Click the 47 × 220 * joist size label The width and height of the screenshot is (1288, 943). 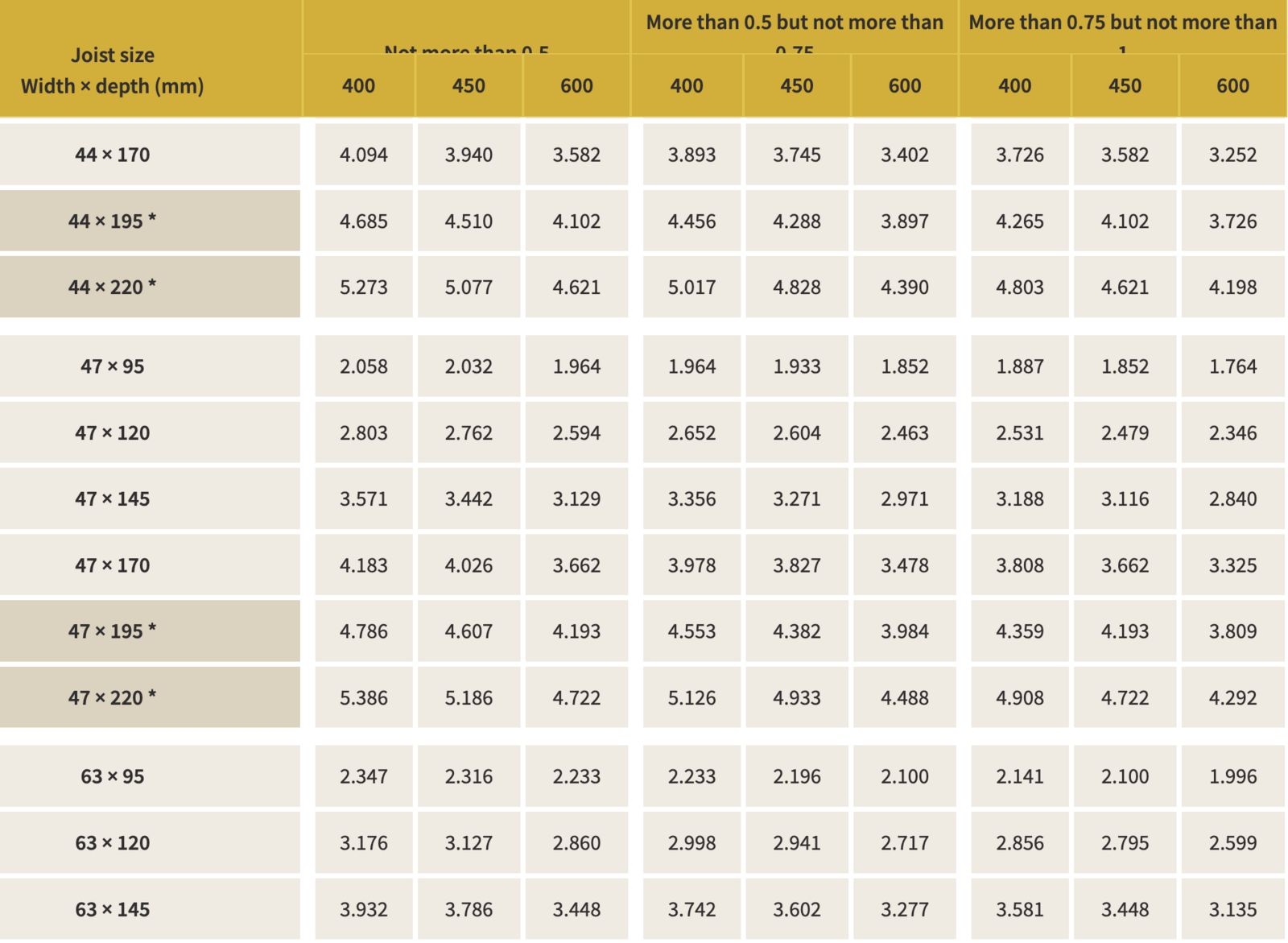(x=113, y=697)
